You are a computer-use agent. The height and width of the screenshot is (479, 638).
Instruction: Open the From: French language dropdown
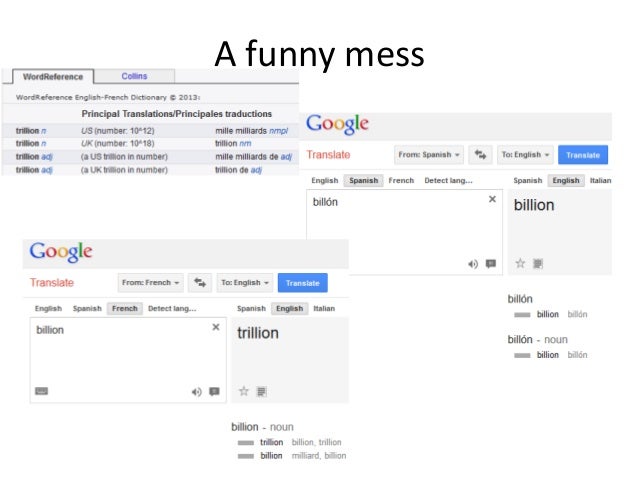pos(151,282)
